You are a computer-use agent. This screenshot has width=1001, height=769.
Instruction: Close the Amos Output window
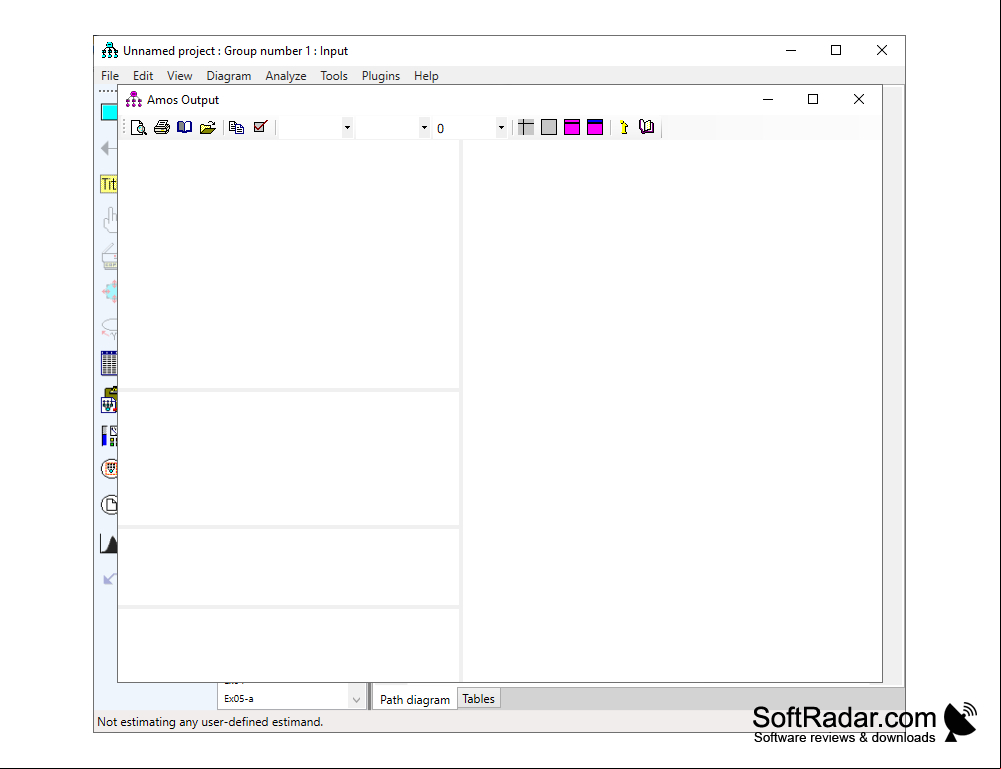[859, 99]
